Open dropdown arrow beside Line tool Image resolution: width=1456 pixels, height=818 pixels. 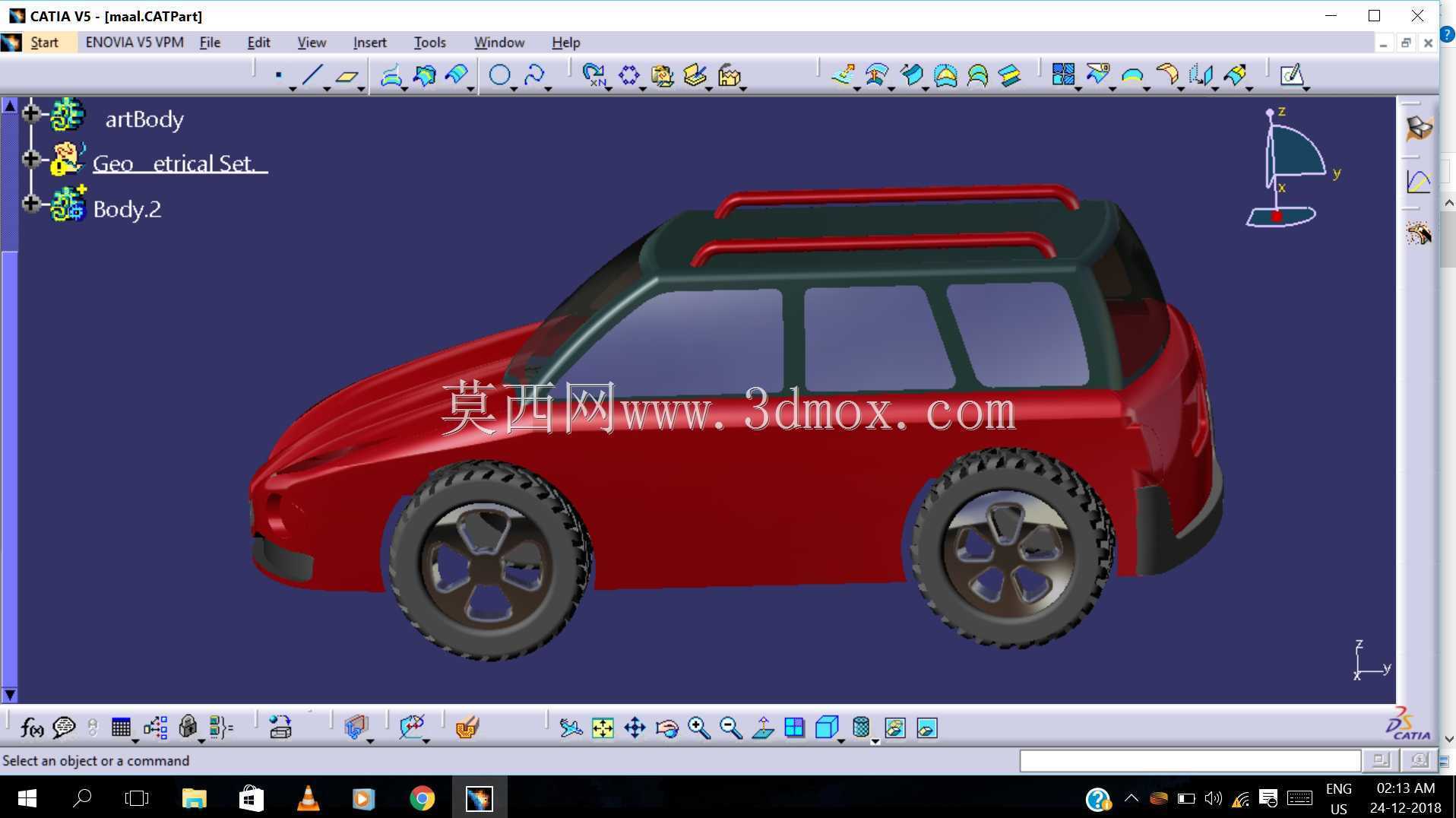327,90
